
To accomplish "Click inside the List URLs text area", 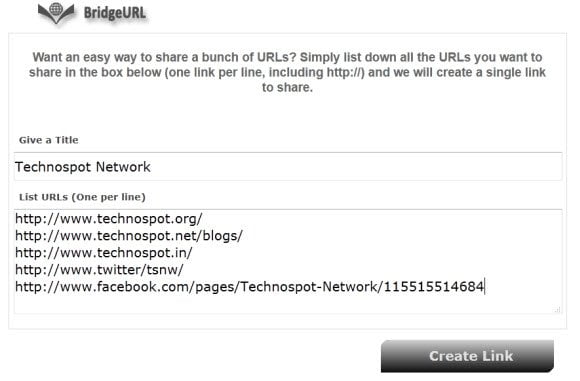I will click(x=288, y=262).
